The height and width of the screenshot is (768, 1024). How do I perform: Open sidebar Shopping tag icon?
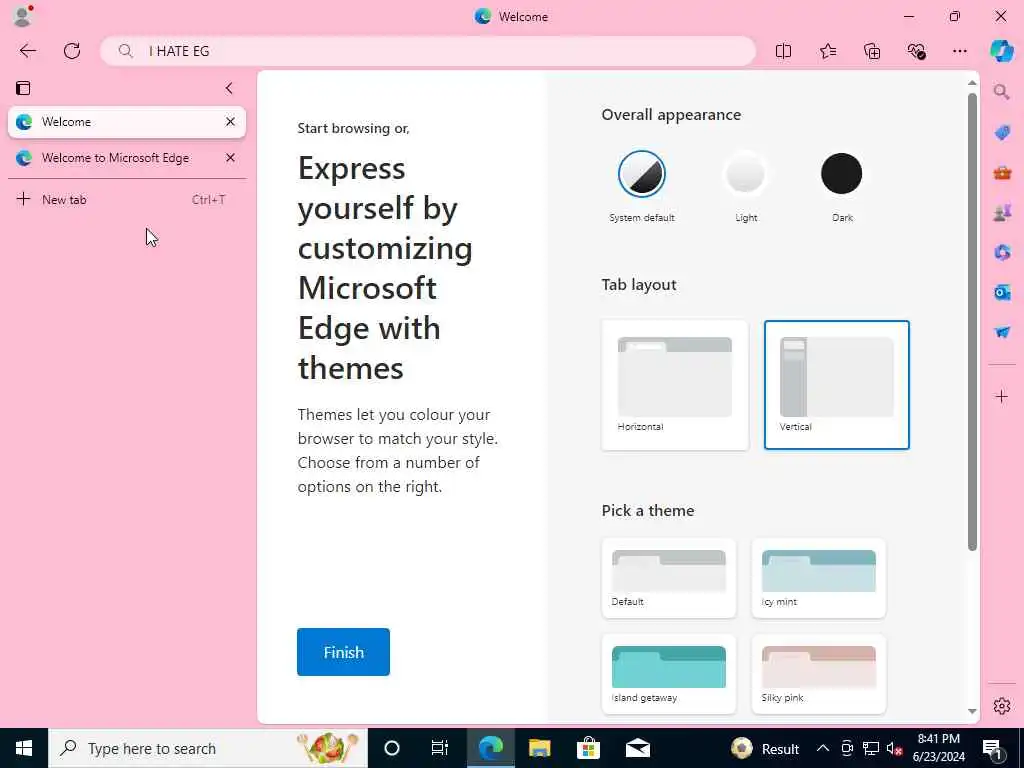point(1002,133)
